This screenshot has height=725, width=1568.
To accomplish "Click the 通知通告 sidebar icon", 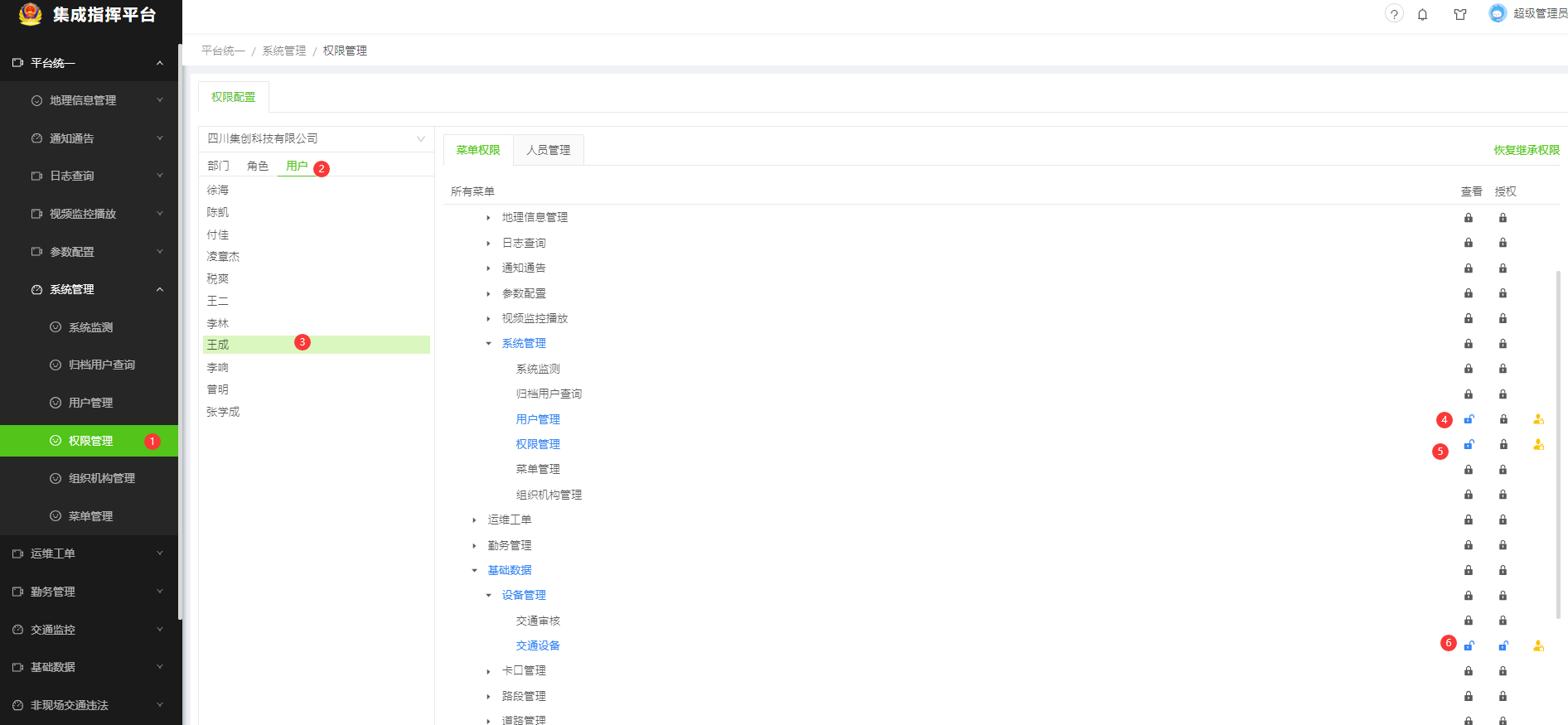I will coord(36,138).
